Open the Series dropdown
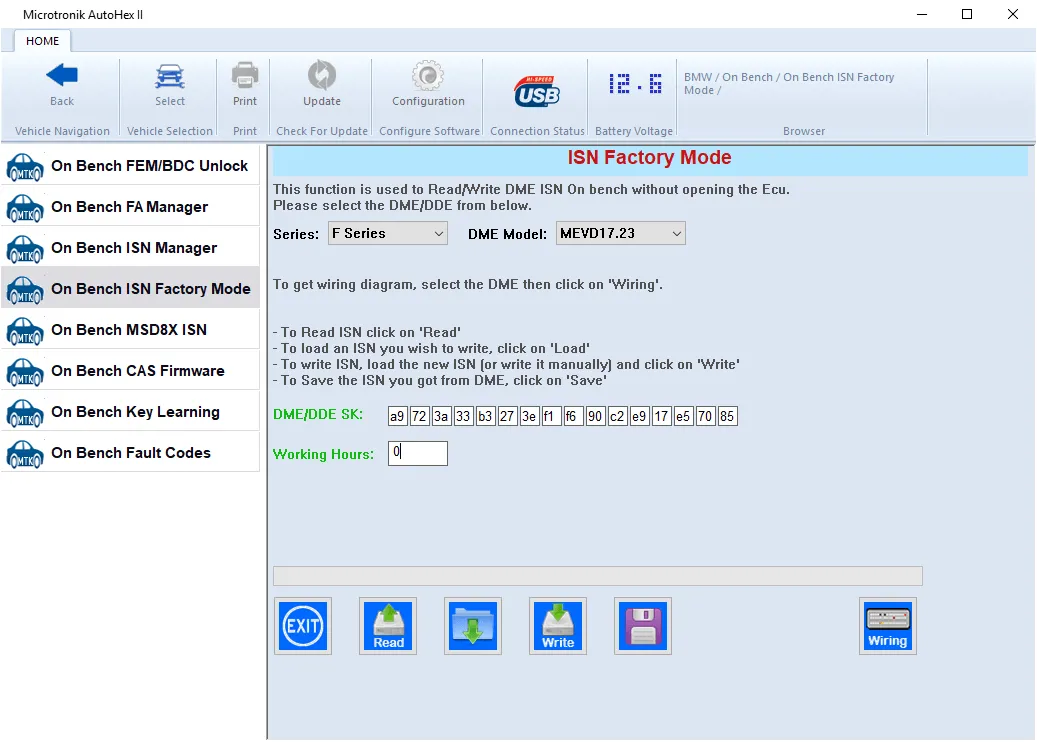Viewport: 1037px width, 742px height. click(388, 233)
